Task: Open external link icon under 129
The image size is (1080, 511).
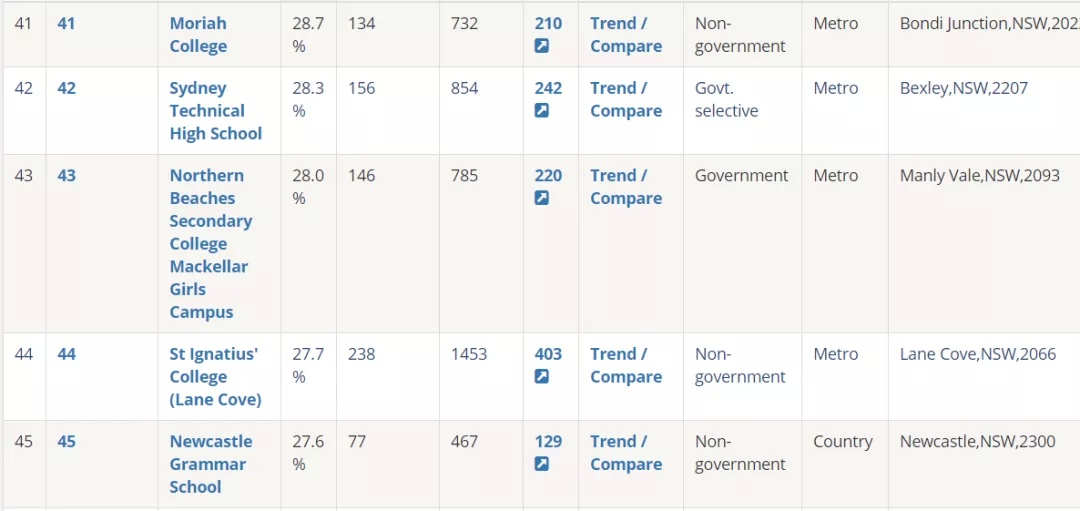Action: 542,464
